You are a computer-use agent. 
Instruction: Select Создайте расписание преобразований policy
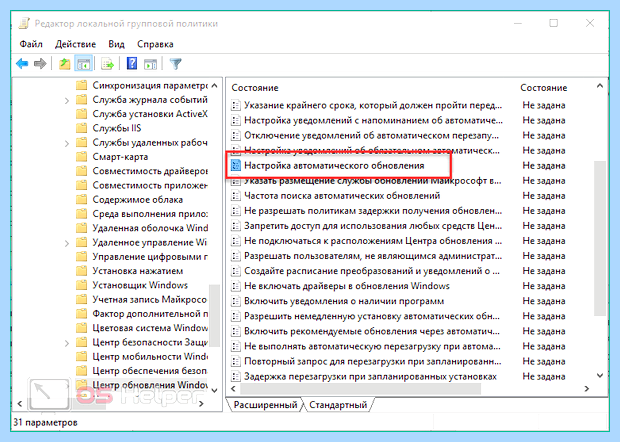pyautogui.click(x=372, y=271)
